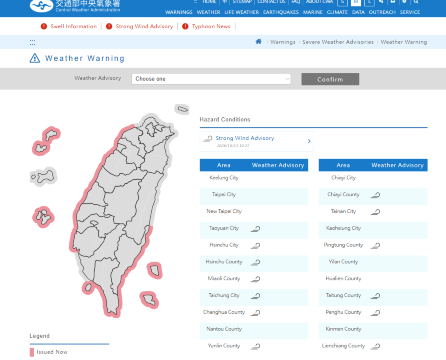446x360 pixels.
Task: Click the wind advisory icon for Miaoli County
Action: pyautogui.click(x=256, y=279)
